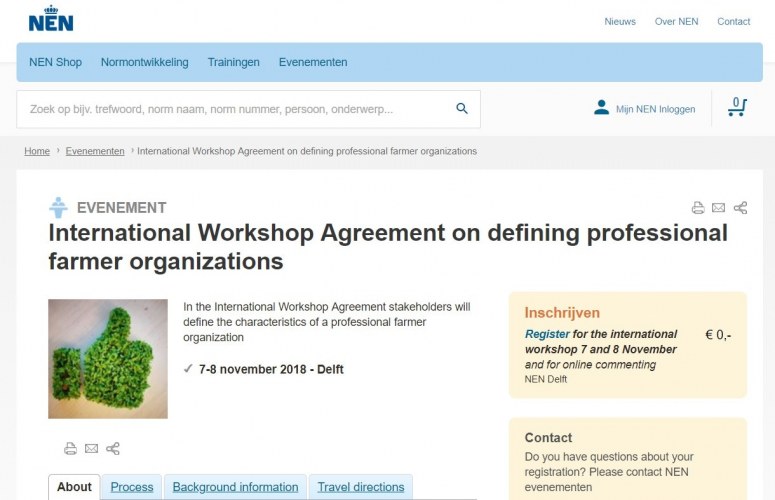Click the current page title in the breadcrumb
Image resolution: width=775 pixels, height=500 pixels.
pyautogui.click(x=307, y=151)
